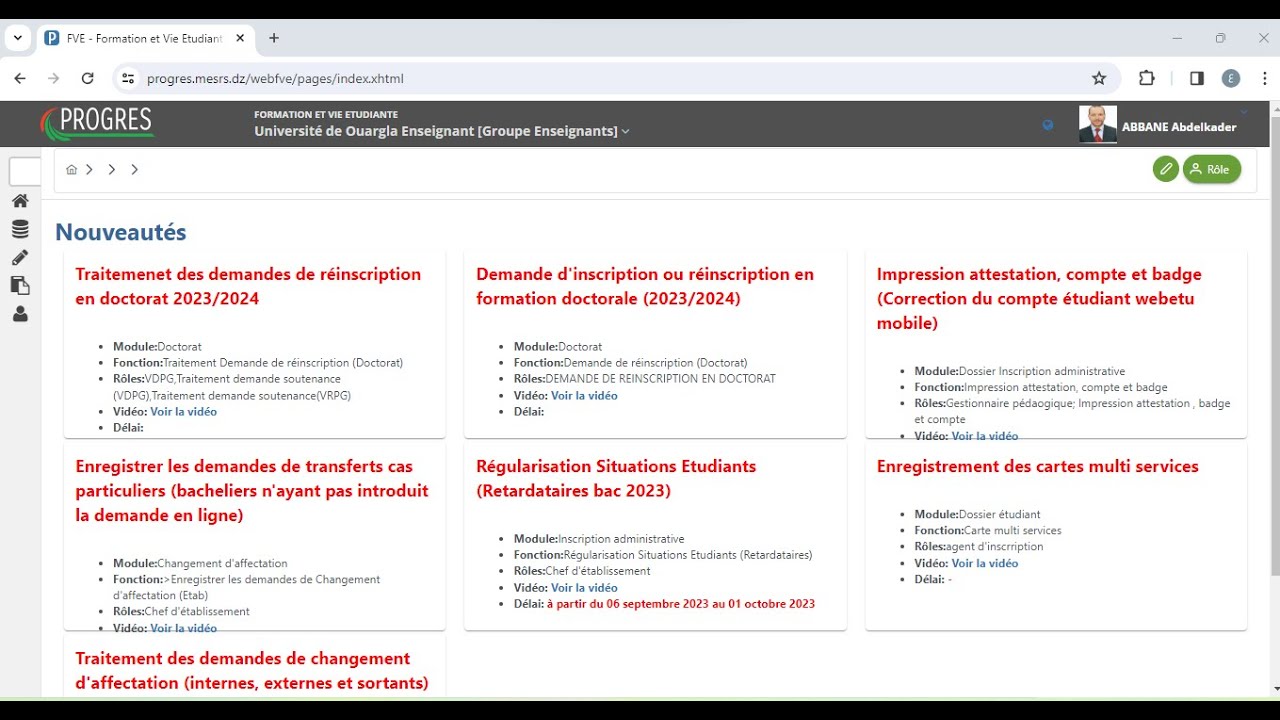Watch video for Enregistrement des cartes multi services
This screenshot has height=720, width=1280.
pyautogui.click(x=985, y=563)
